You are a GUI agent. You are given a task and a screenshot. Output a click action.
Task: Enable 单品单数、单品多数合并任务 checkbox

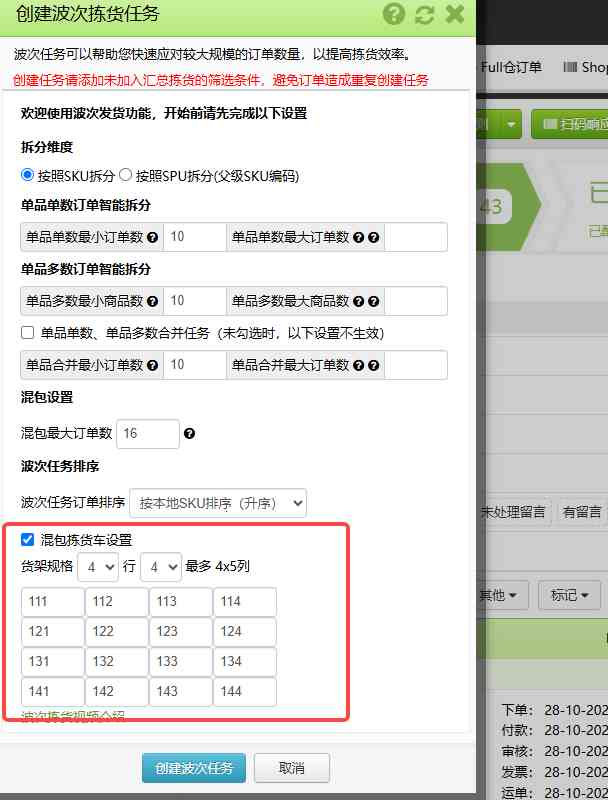(x=28, y=333)
